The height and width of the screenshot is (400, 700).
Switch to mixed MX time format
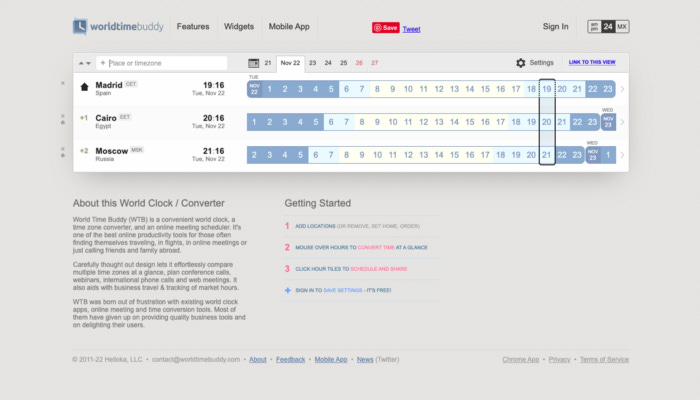pyautogui.click(x=622, y=27)
